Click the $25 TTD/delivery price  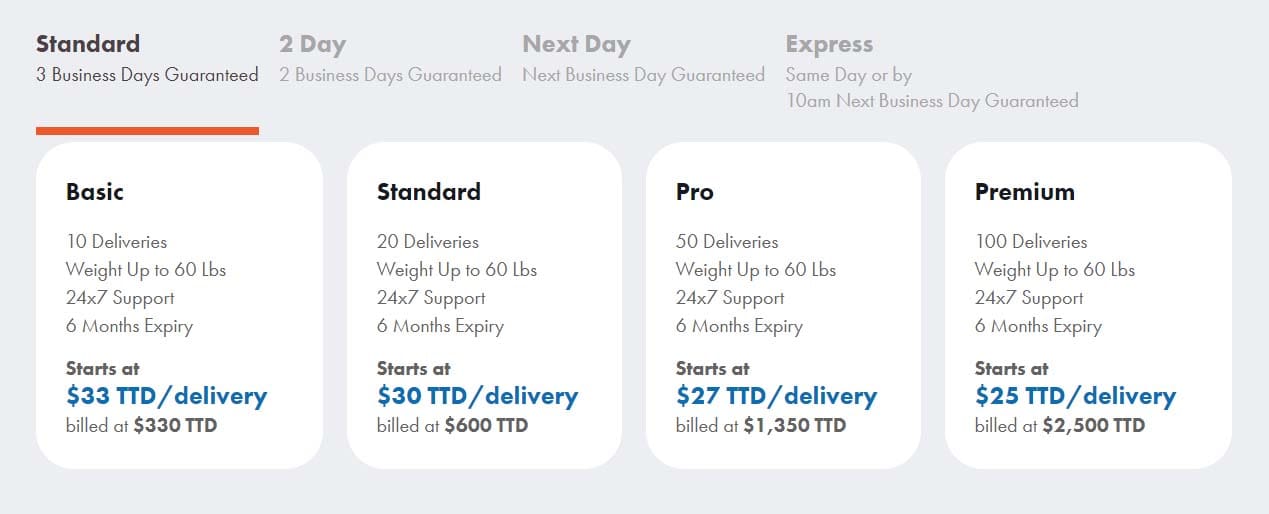coord(1075,396)
